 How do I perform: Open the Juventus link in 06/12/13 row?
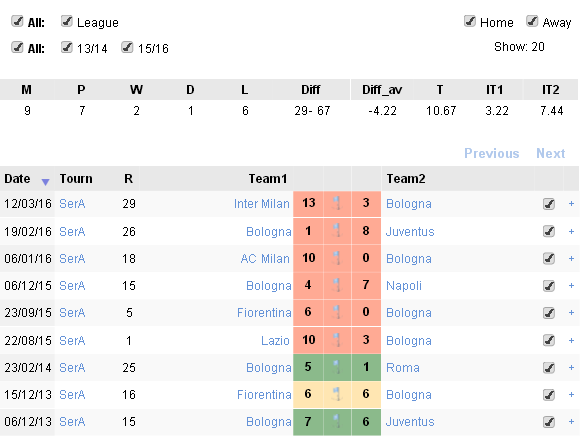[410, 422]
